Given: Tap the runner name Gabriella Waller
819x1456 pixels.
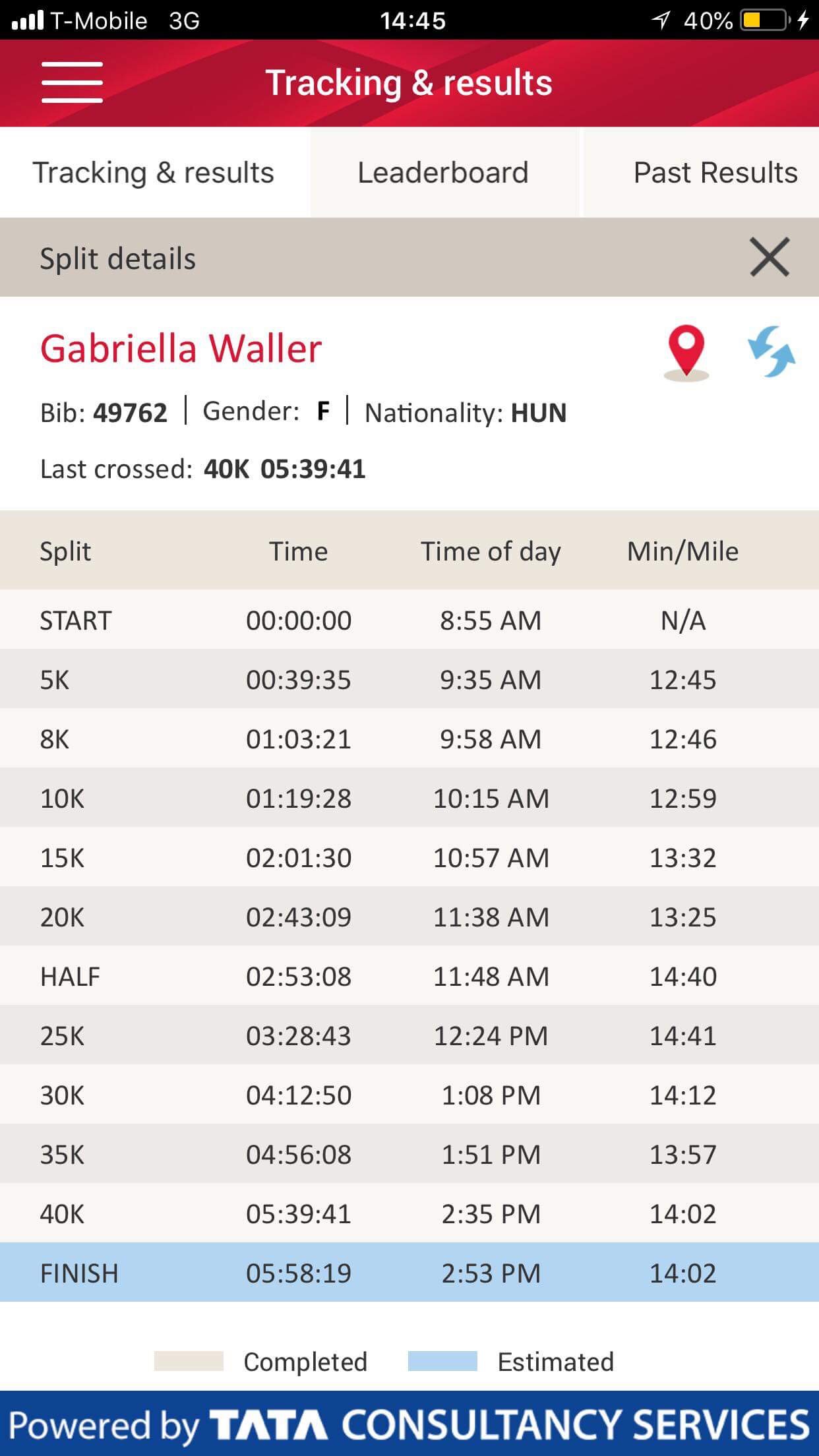Looking at the screenshot, I should point(181,348).
